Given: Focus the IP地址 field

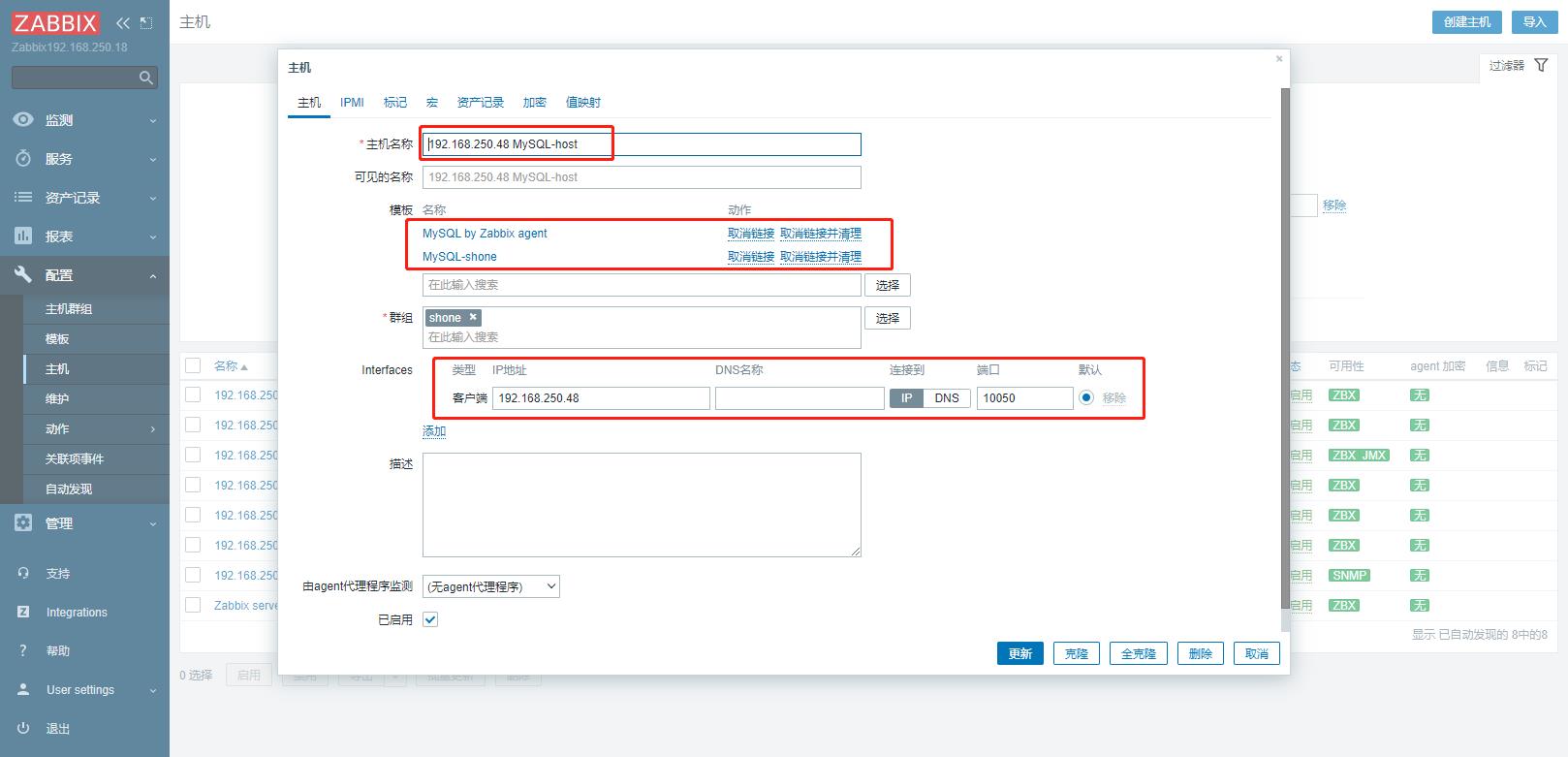Looking at the screenshot, I should click(x=601, y=397).
